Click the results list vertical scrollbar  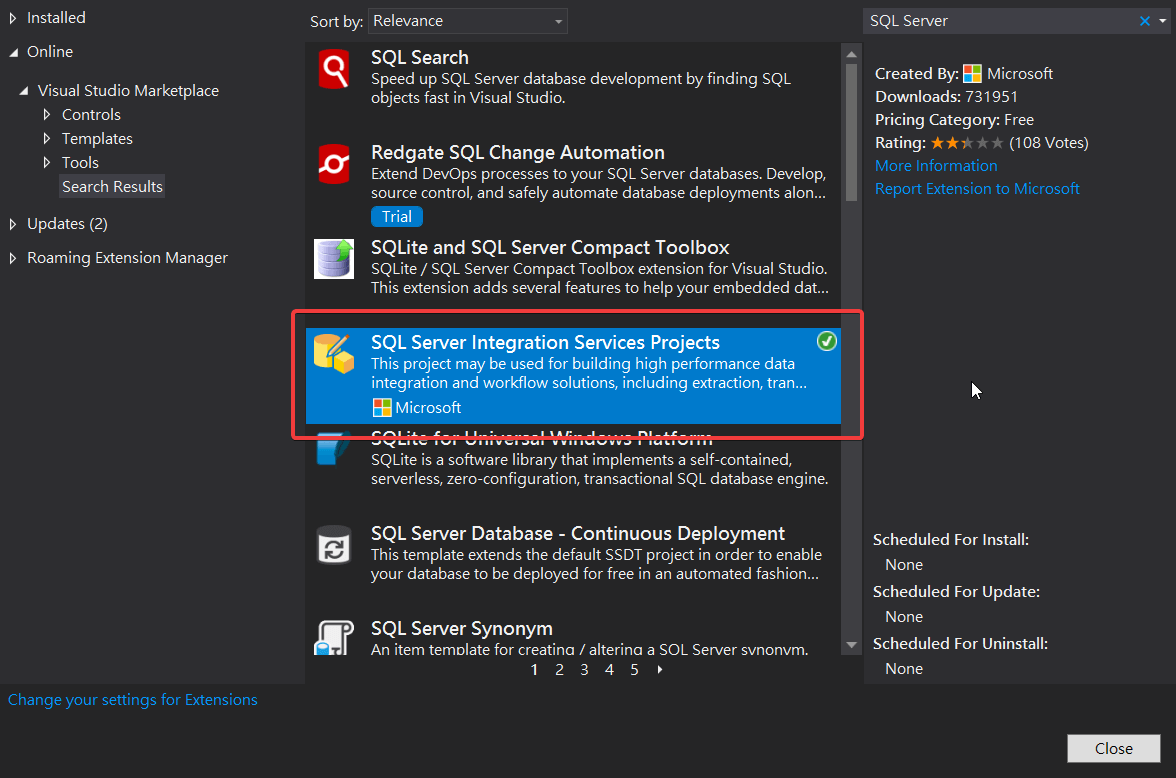tap(851, 130)
